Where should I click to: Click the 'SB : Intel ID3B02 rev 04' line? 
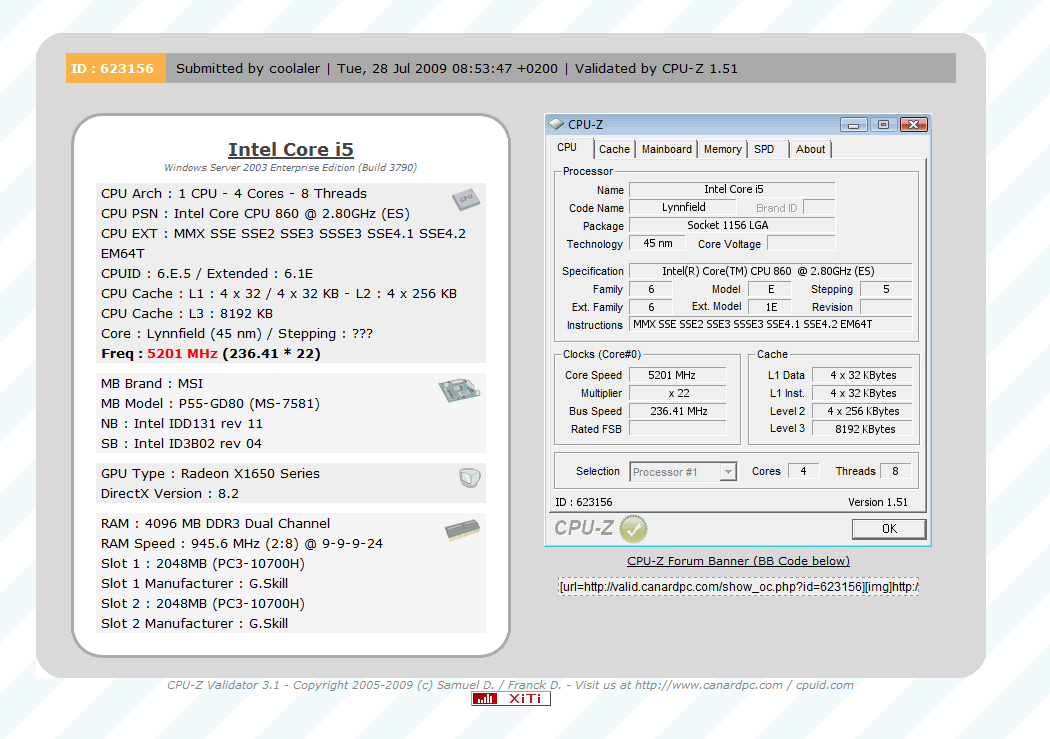click(181, 444)
